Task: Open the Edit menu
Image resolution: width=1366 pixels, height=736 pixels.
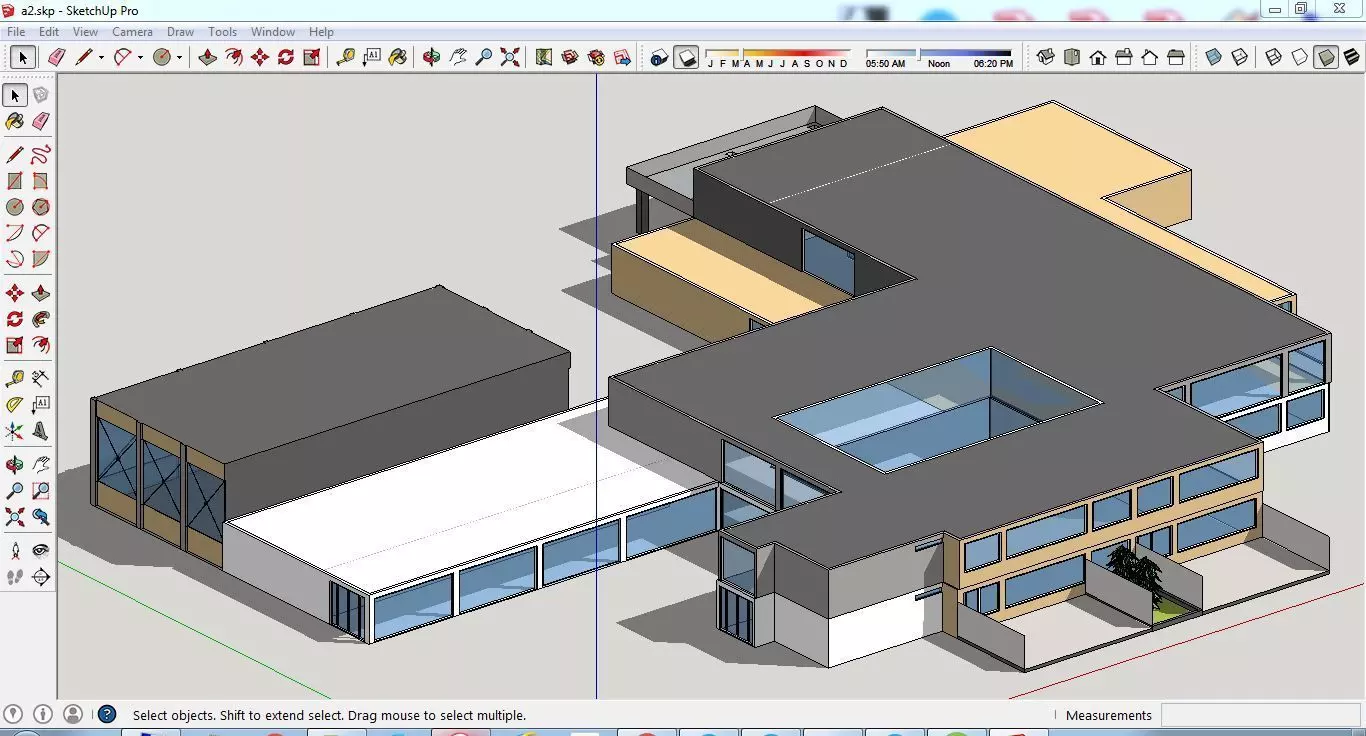Action: 49,32
